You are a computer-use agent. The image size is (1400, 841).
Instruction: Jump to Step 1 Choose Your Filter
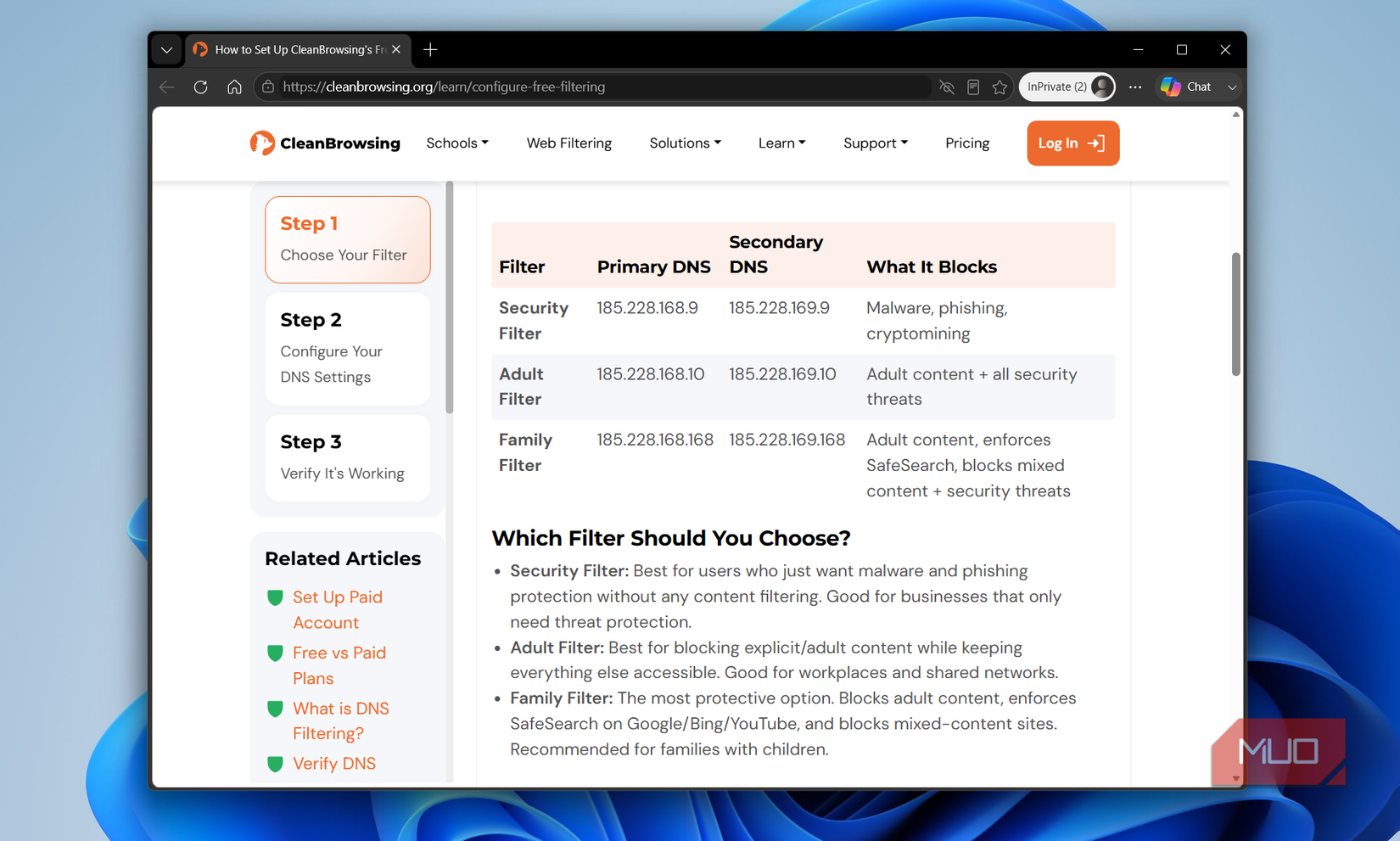(348, 239)
